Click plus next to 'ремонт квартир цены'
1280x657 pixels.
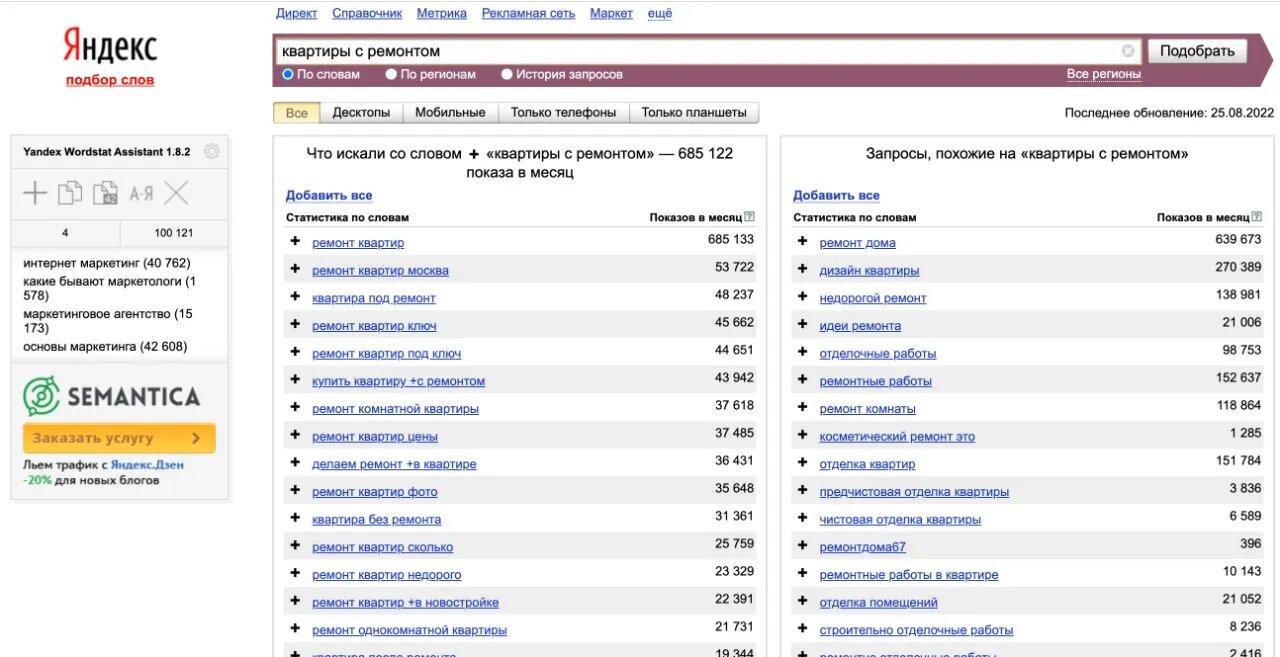[295, 435]
